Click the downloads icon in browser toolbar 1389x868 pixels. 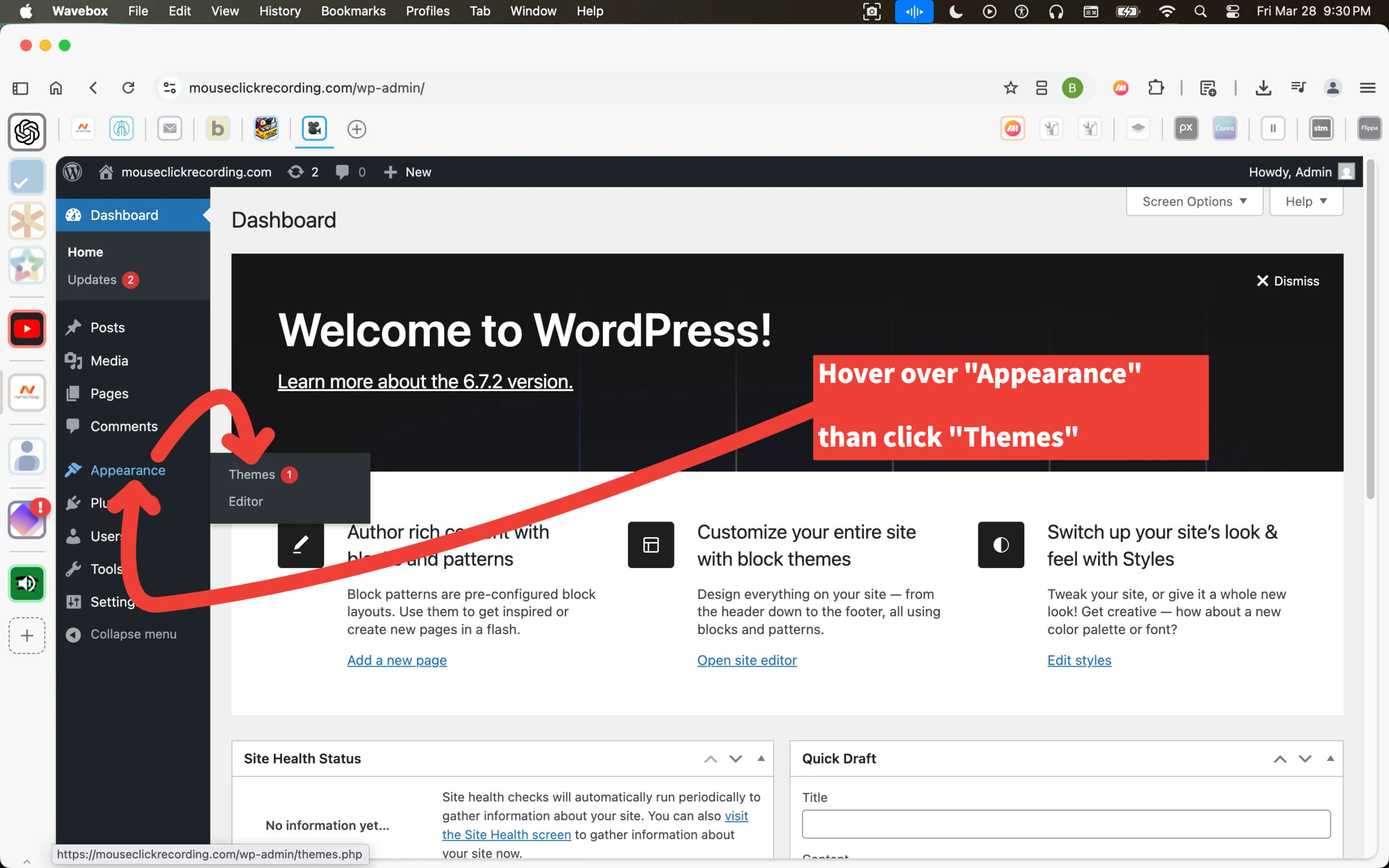1263,88
